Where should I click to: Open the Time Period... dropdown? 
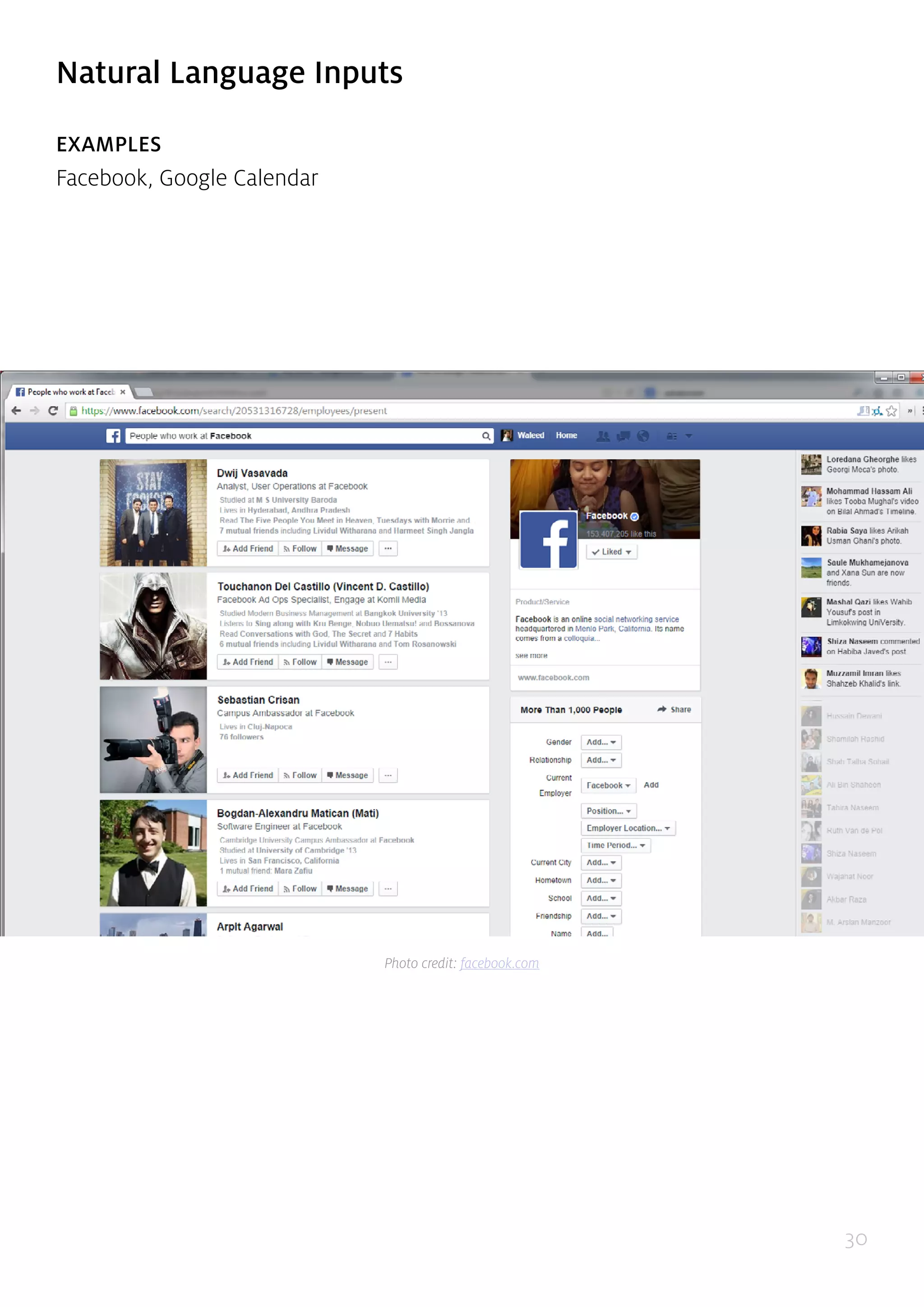pos(615,846)
